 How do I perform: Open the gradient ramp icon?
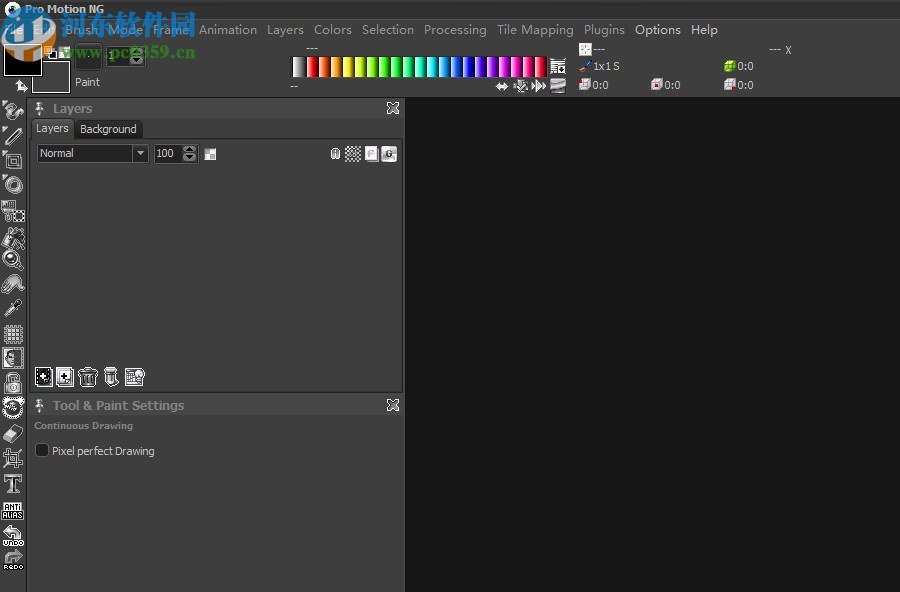558,86
